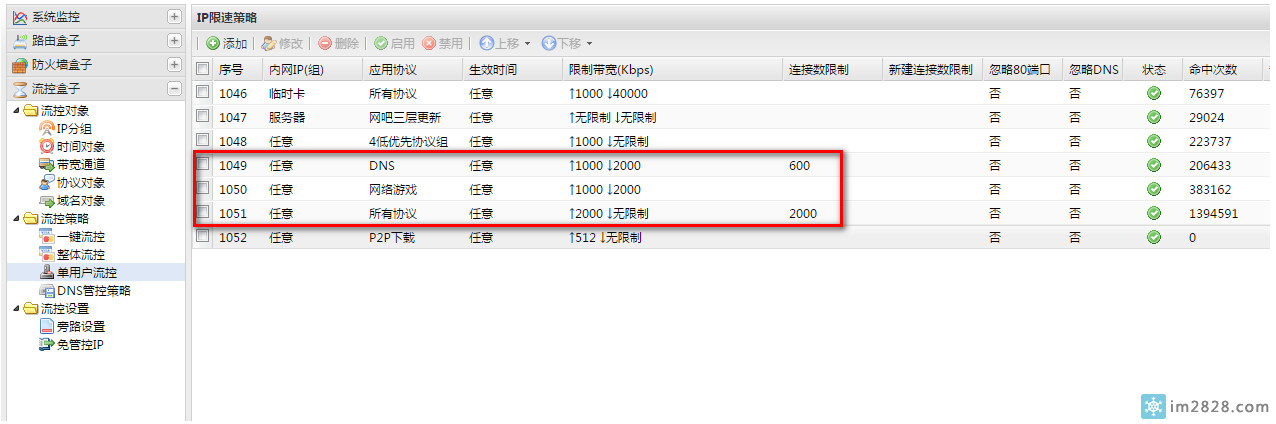The width and height of the screenshot is (1276, 424).
Task: Open 时间对象 in the sidebar tree
Action: click(x=80, y=146)
